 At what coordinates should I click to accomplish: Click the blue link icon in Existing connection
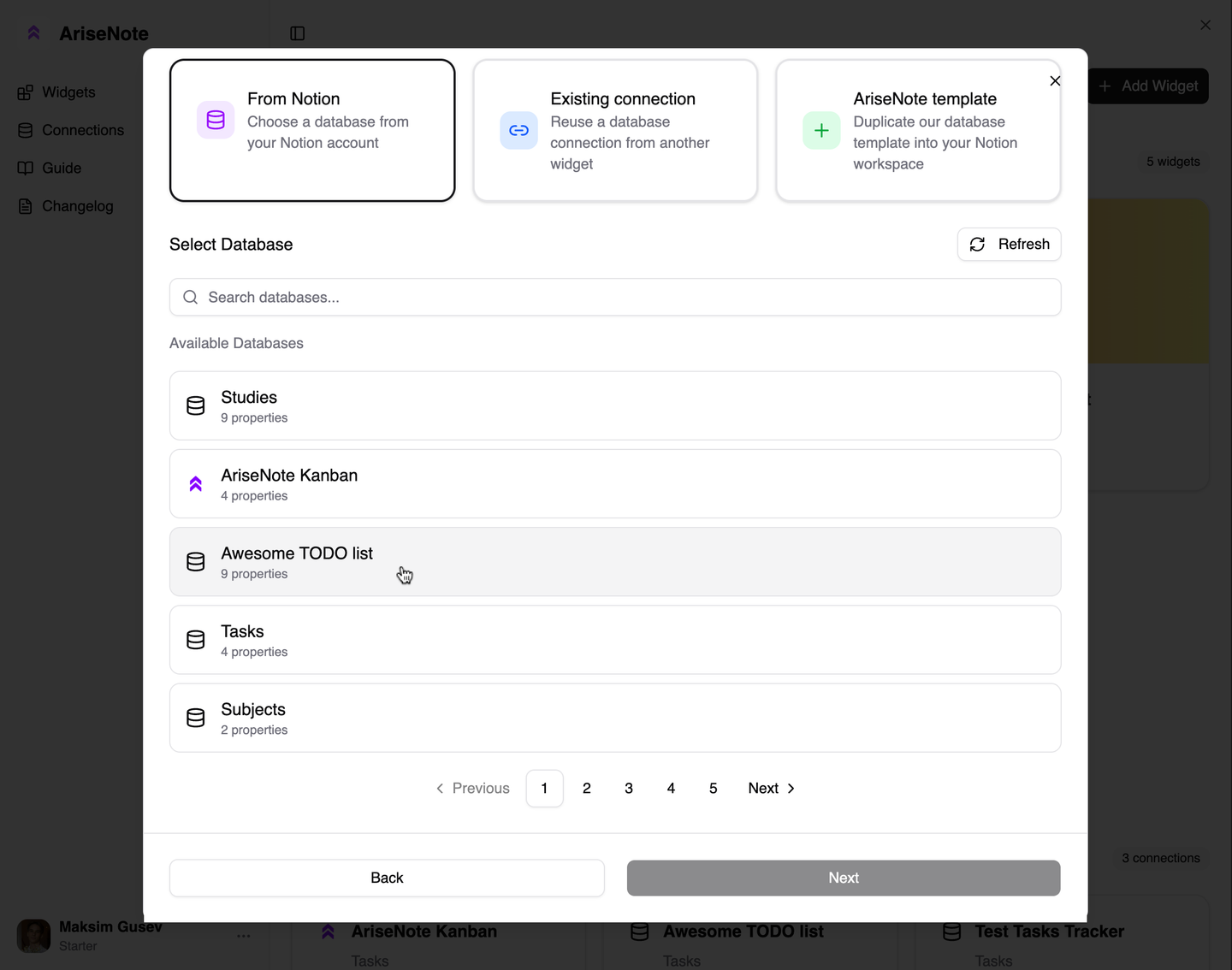point(518,131)
